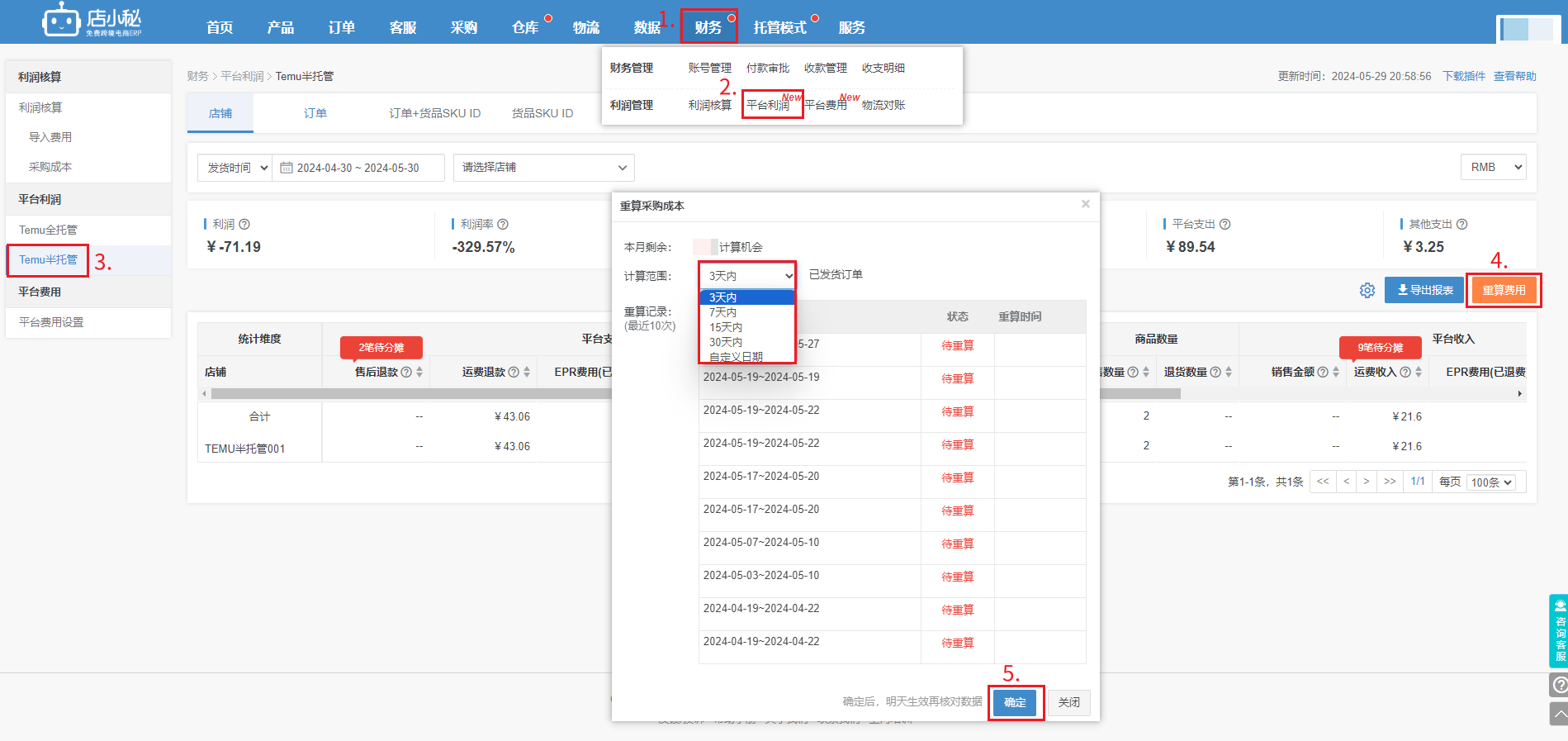This screenshot has height=741, width=1568.
Task: Close the 重算采购成本 dialog with X
Action: click(1086, 204)
